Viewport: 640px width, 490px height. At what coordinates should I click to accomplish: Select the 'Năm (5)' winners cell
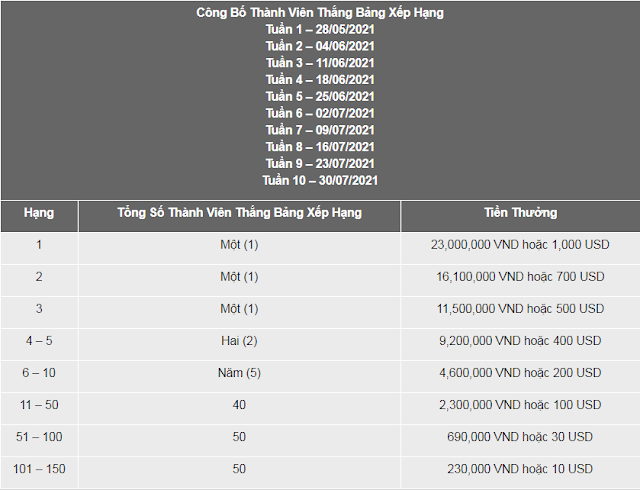click(x=239, y=373)
